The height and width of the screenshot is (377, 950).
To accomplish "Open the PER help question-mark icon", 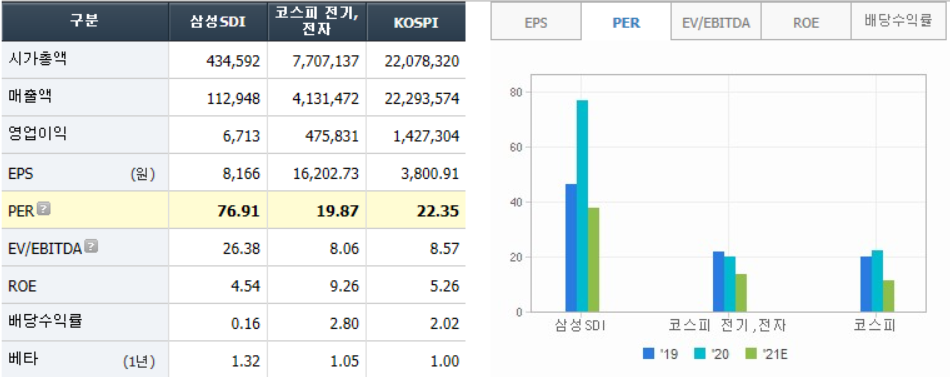I will tap(44, 209).
